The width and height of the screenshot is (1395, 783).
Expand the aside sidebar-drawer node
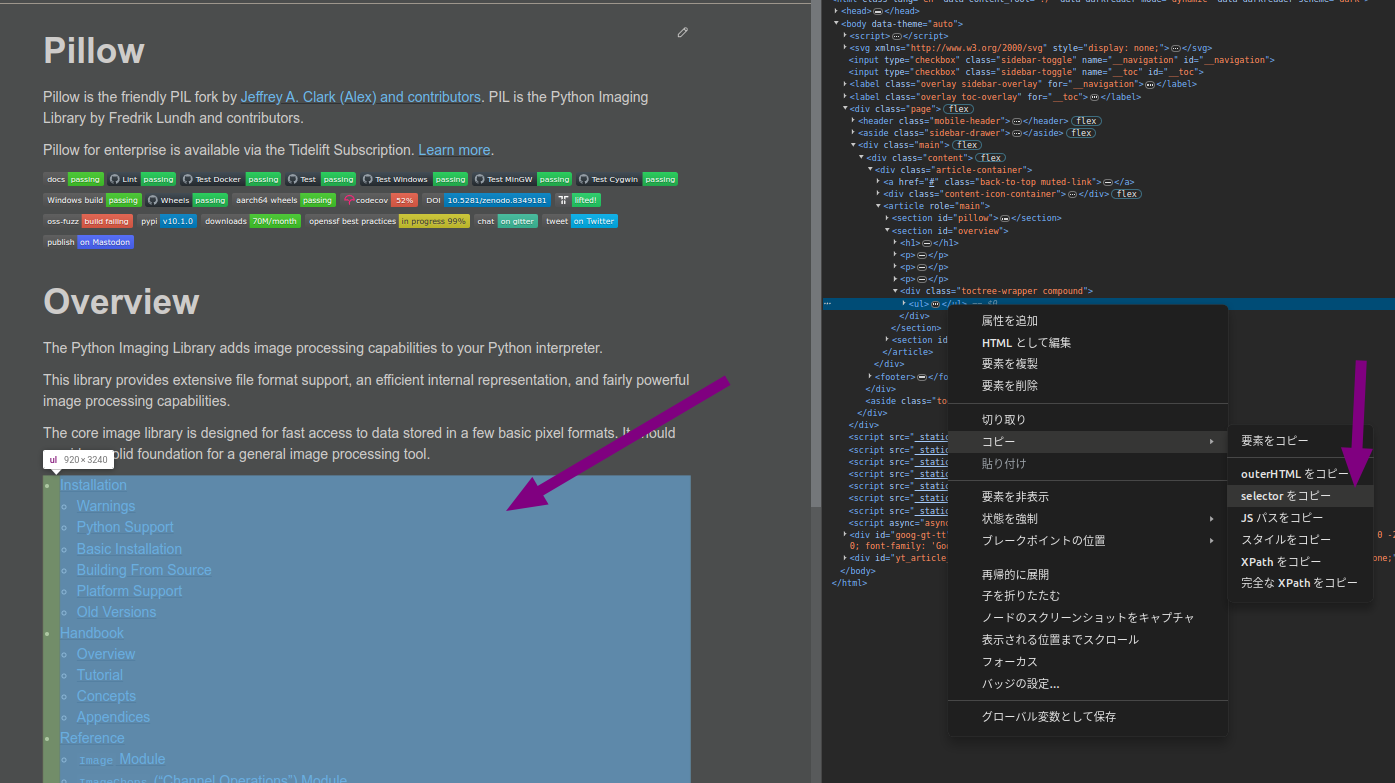(x=853, y=133)
